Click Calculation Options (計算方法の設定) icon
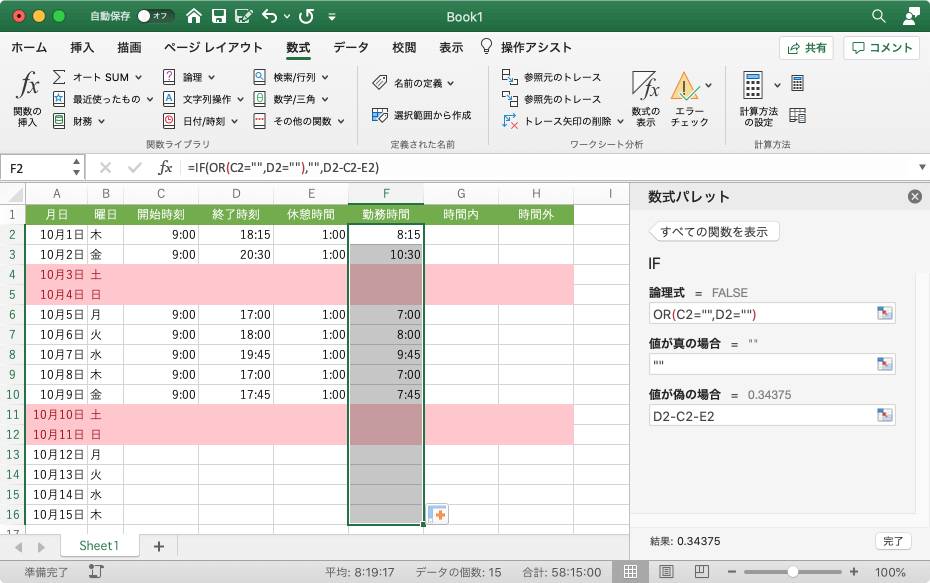 [x=753, y=85]
